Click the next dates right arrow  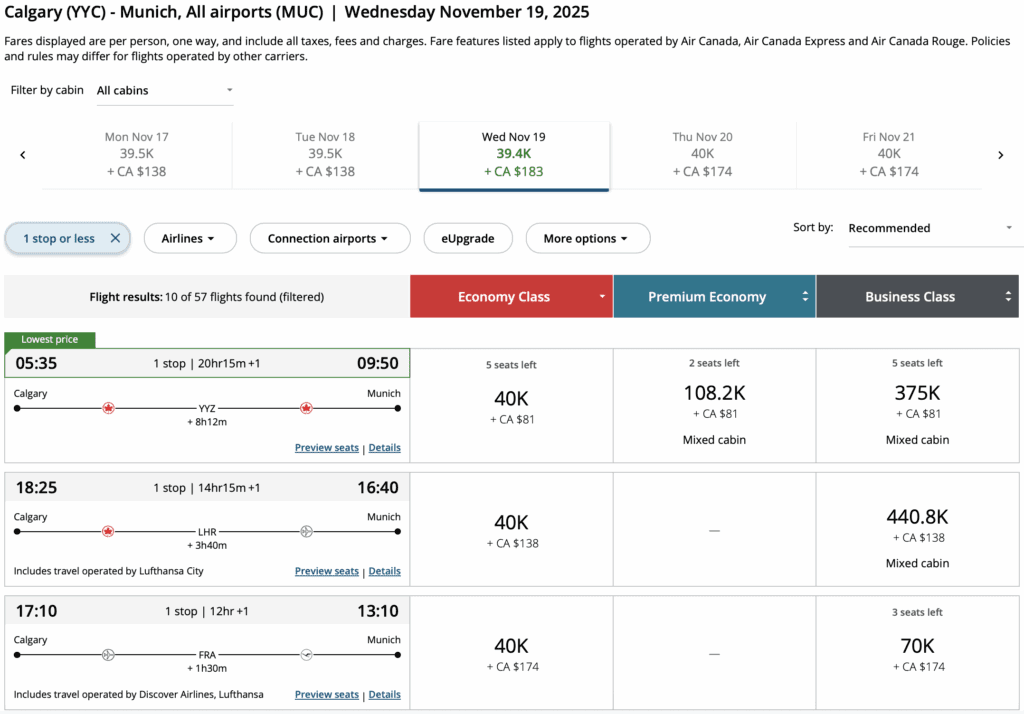click(1000, 155)
